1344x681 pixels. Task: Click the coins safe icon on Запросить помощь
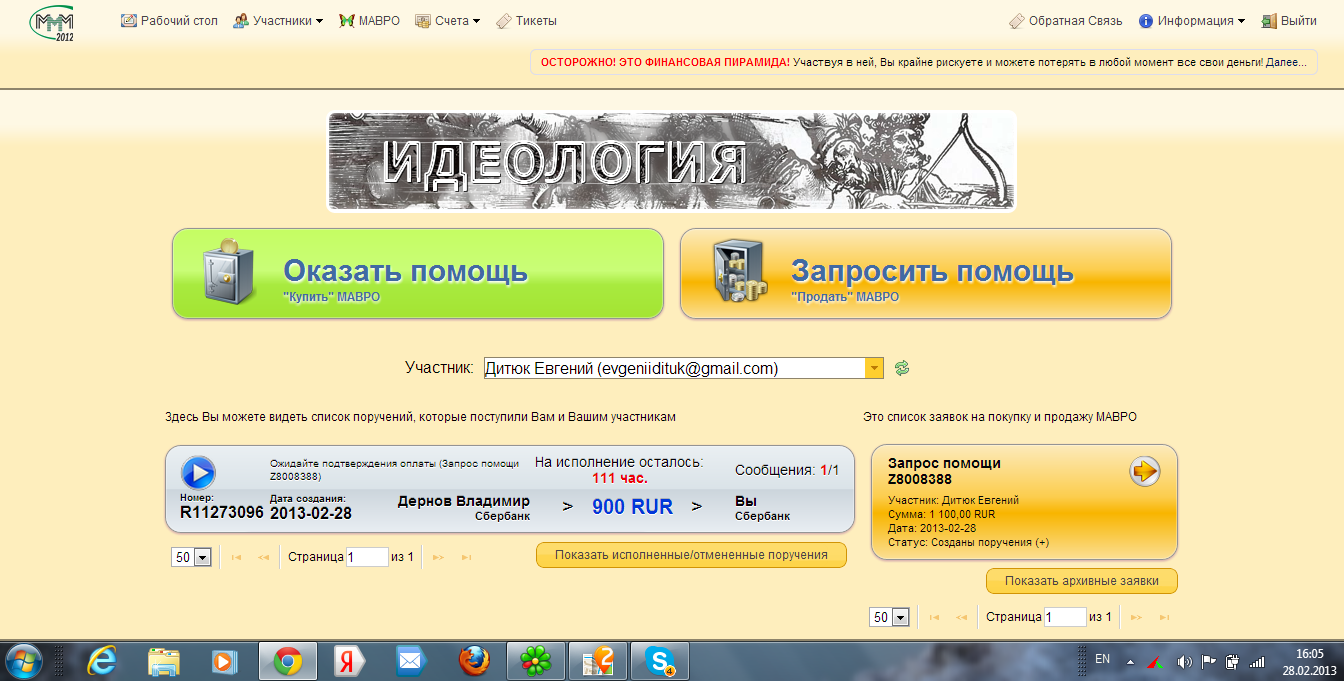click(x=739, y=270)
